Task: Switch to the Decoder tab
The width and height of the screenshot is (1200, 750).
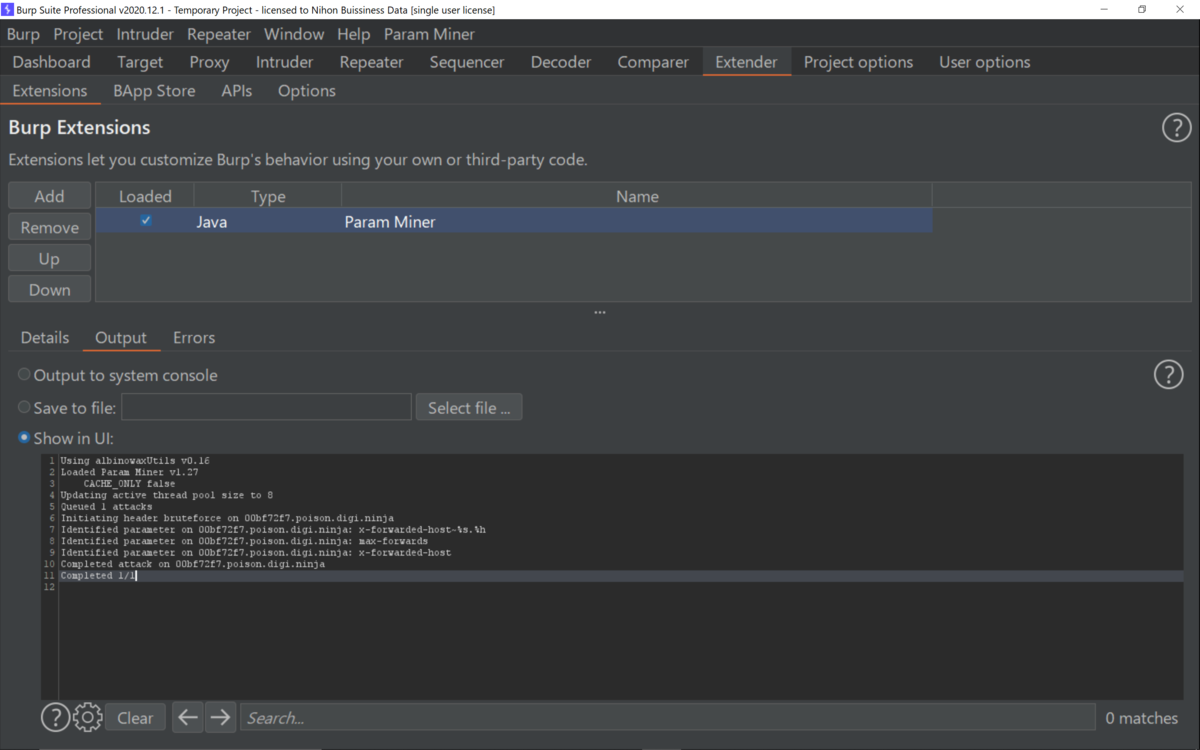Action: coord(561,62)
